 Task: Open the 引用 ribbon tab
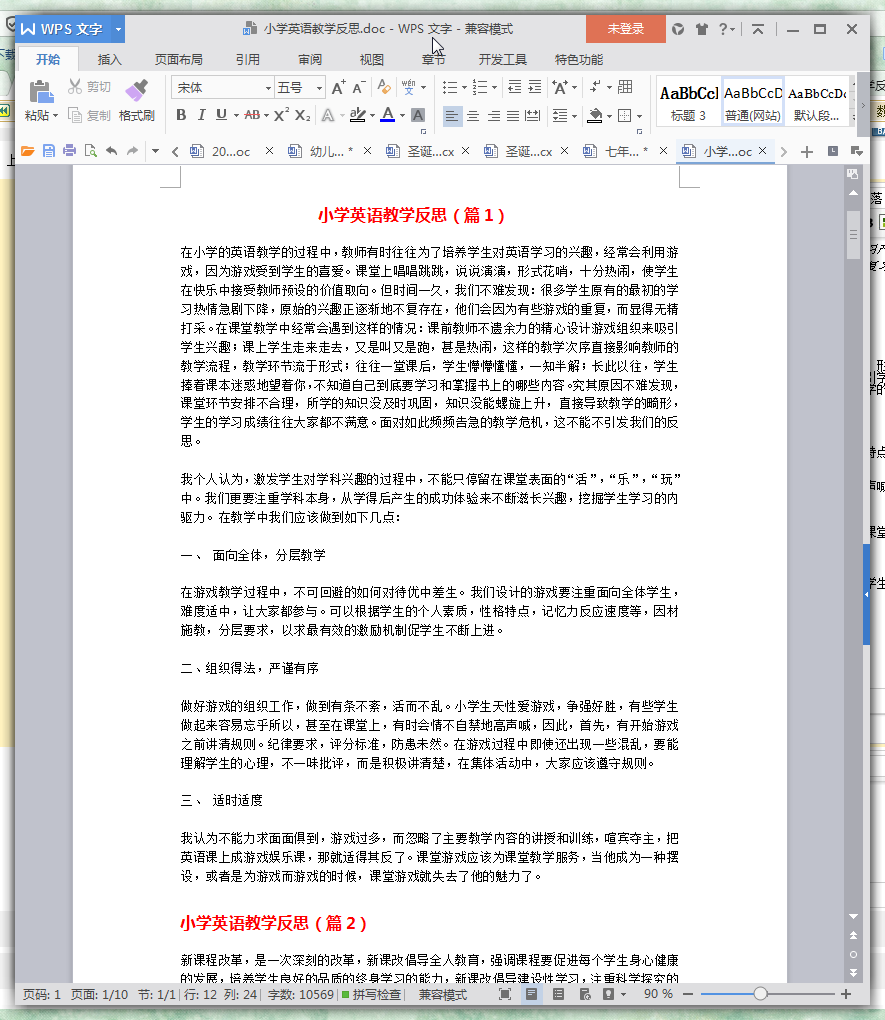(247, 60)
